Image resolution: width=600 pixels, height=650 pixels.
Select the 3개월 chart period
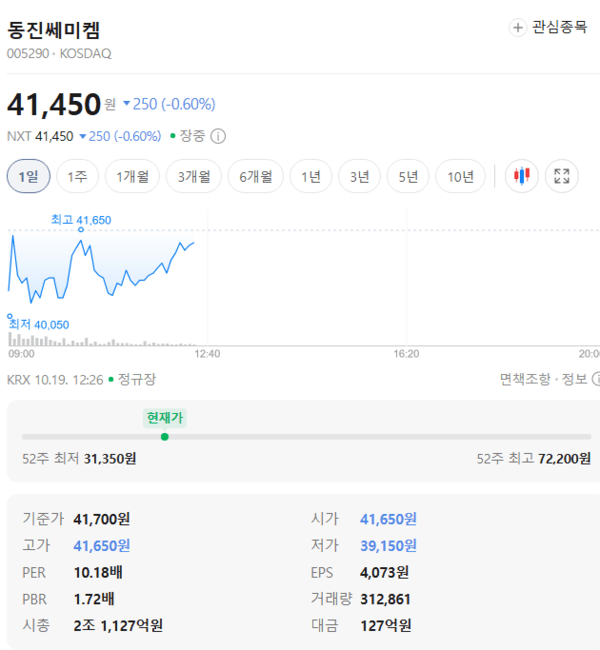point(194,176)
